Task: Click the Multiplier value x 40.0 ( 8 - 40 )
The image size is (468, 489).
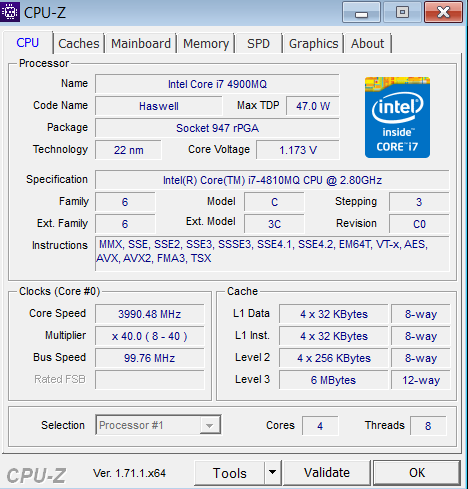Action: (150, 336)
